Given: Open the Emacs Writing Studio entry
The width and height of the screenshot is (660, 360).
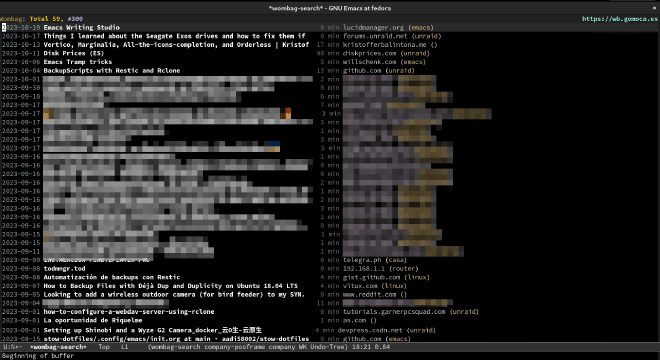Looking at the screenshot, I should pyautogui.click(x=81, y=27).
